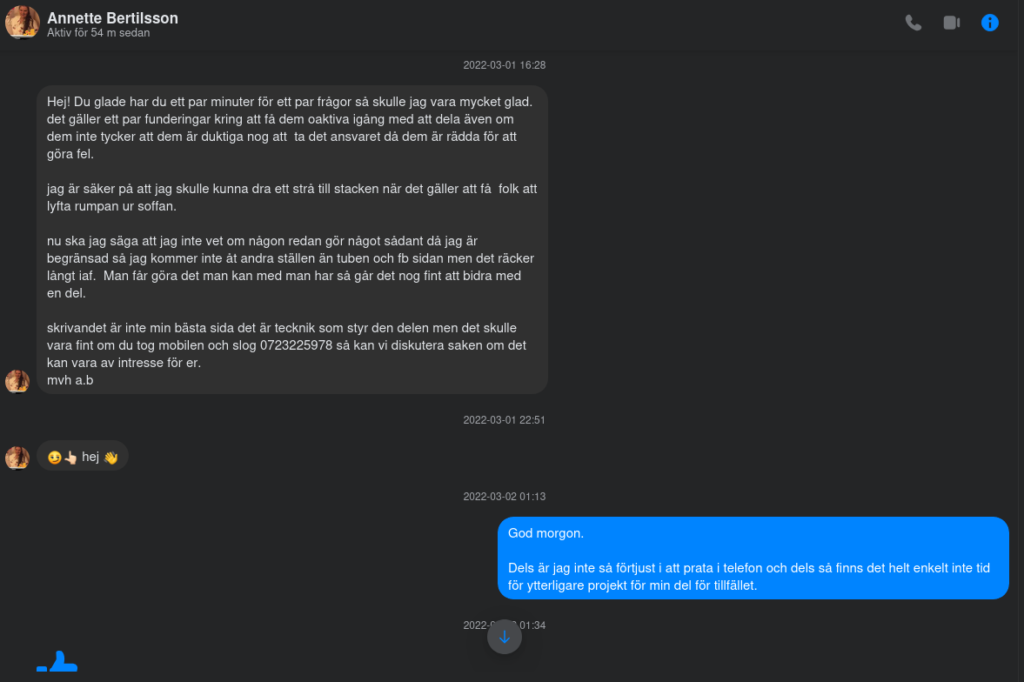Click the 2022-03-02 01:13 timestamp
The height and width of the screenshot is (682, 1024).
pyautogui.click(x=504, y=496)
